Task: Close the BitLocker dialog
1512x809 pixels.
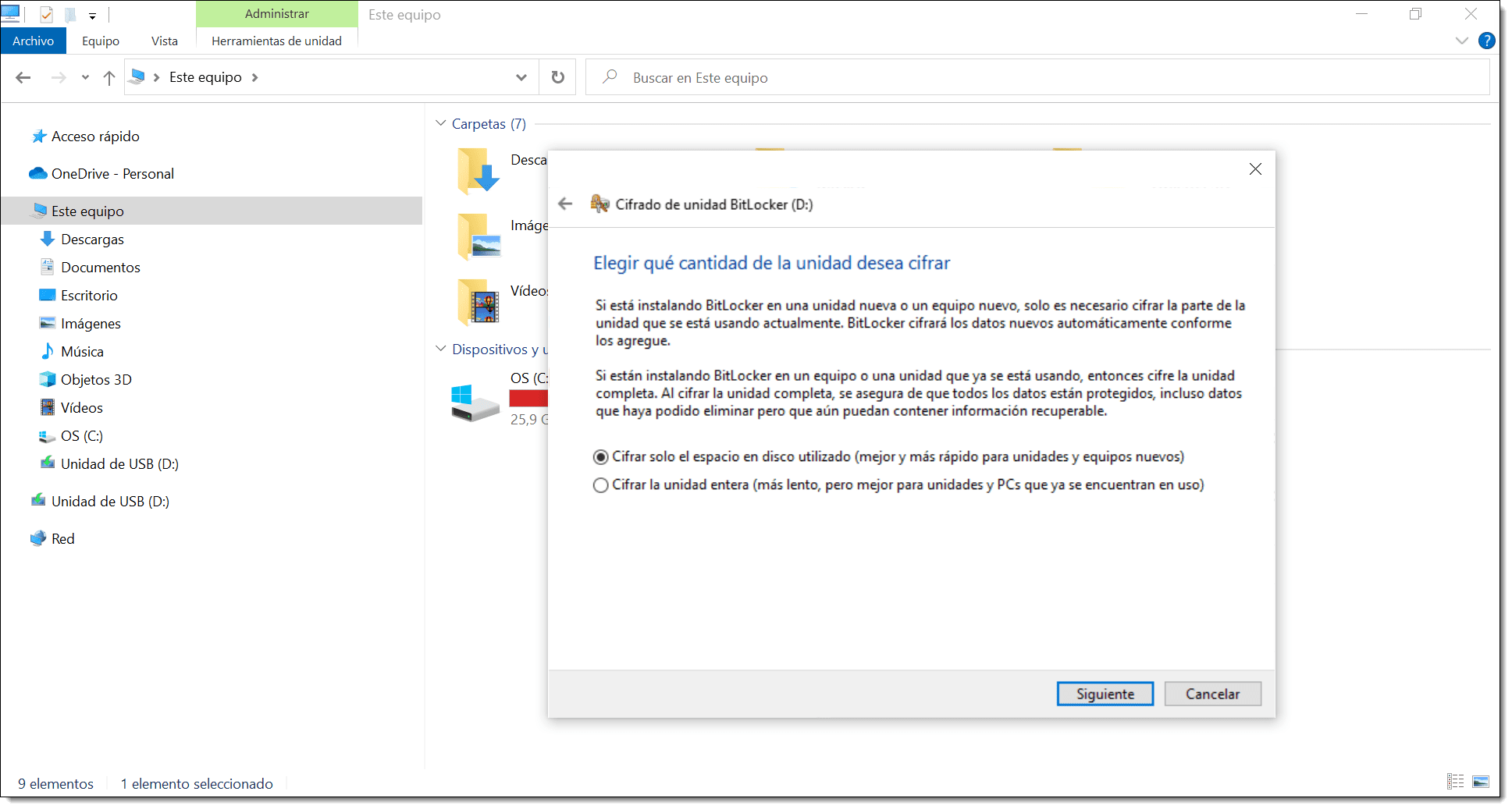Action: (1255, 169)
